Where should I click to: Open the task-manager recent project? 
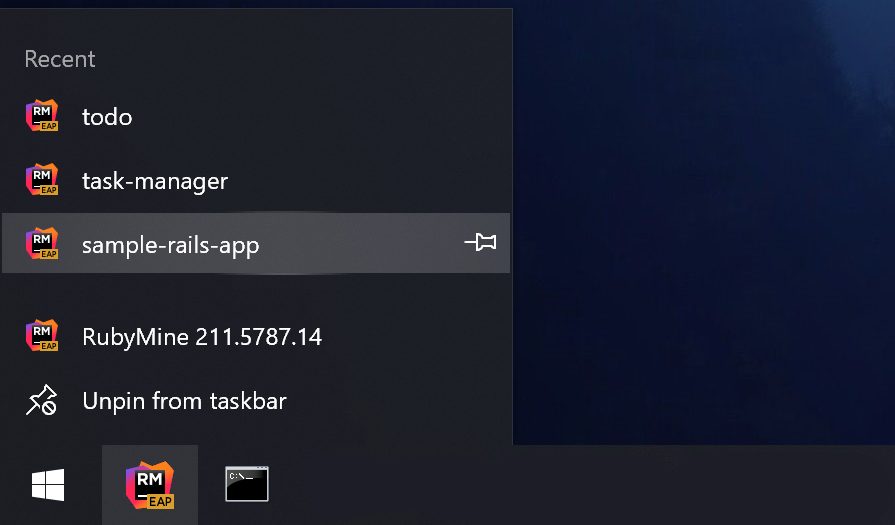(x=256, y=180)
